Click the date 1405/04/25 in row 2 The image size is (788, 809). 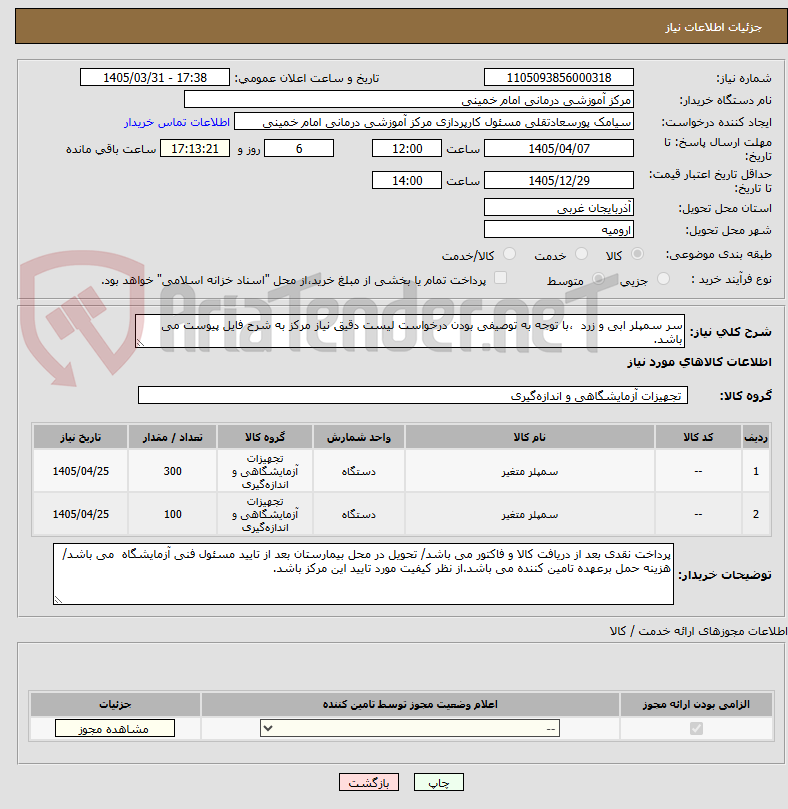(x=81, y=514)
